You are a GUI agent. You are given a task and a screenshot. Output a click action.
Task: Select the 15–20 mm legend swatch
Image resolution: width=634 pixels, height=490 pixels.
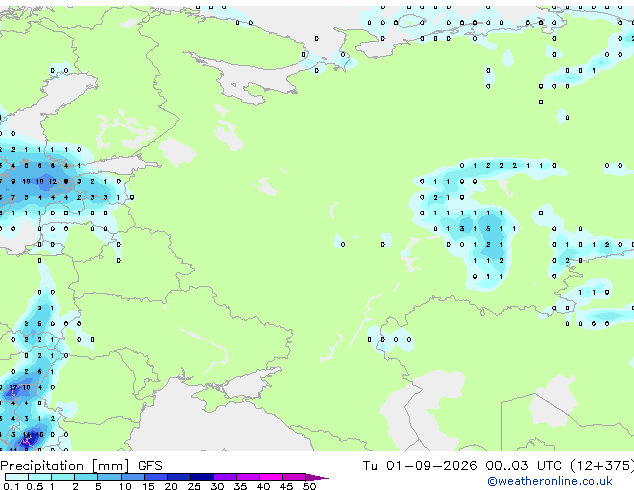pos(156,477)
